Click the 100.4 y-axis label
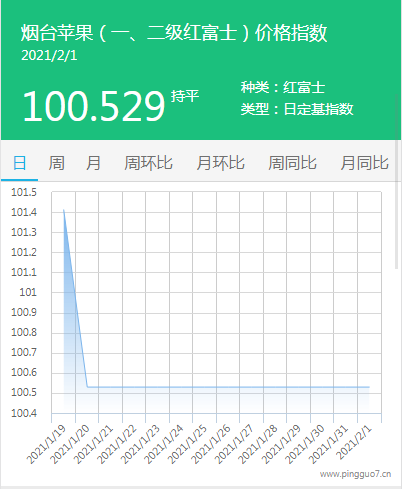The image size is (402, 489). click(x=24, y=413)
